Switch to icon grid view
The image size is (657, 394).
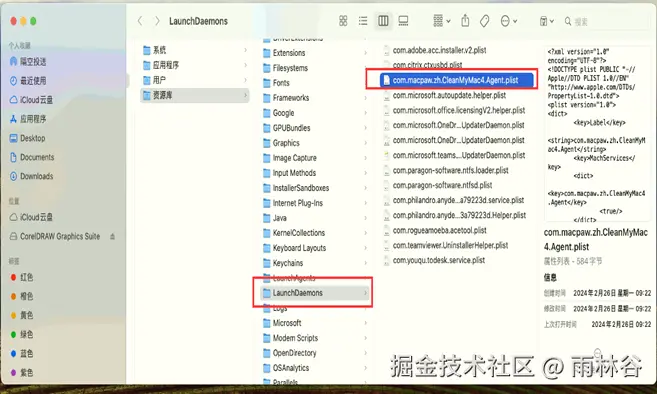[343, 21]
